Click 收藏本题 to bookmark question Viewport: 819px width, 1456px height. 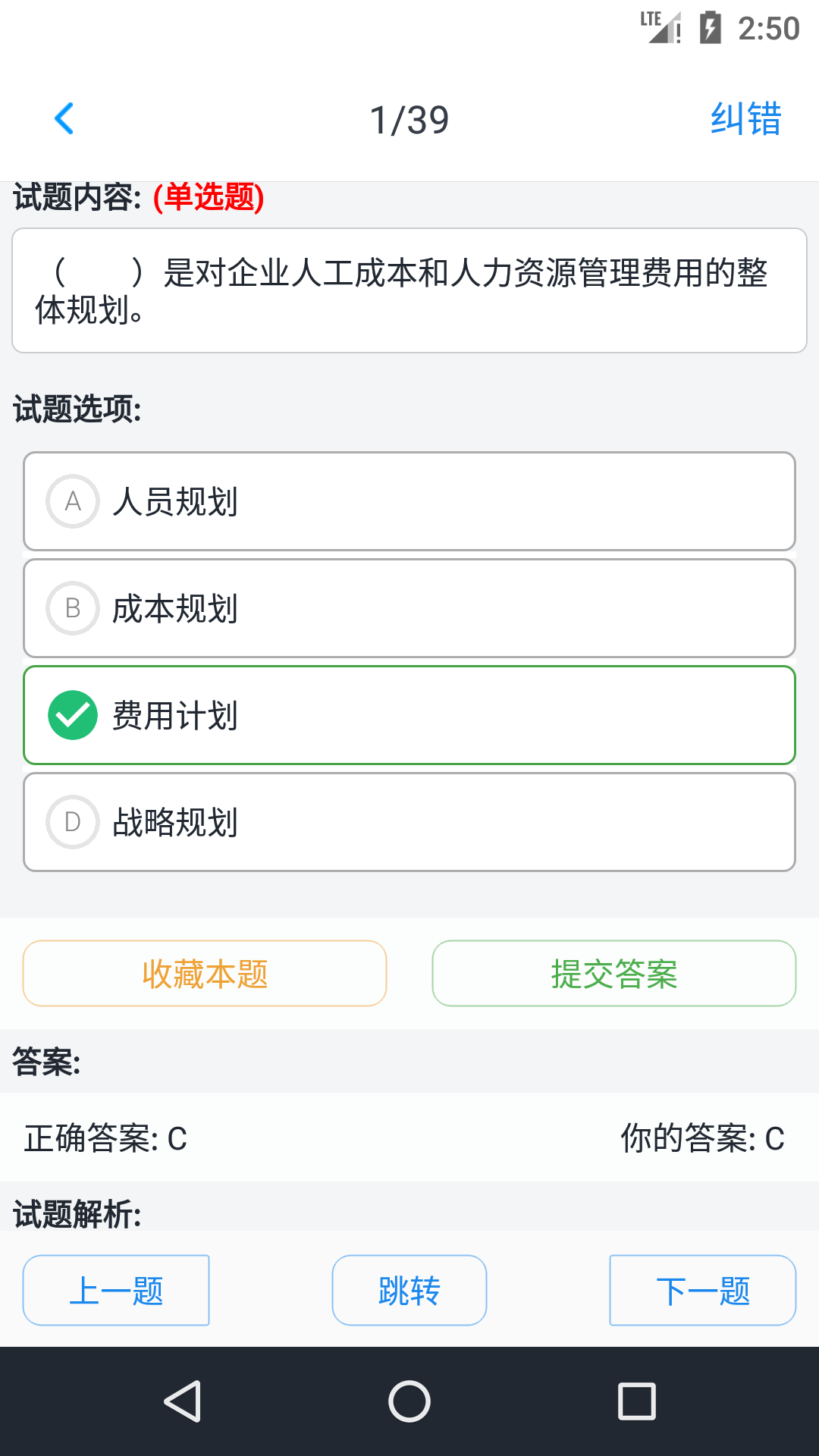tap(205, 974)
